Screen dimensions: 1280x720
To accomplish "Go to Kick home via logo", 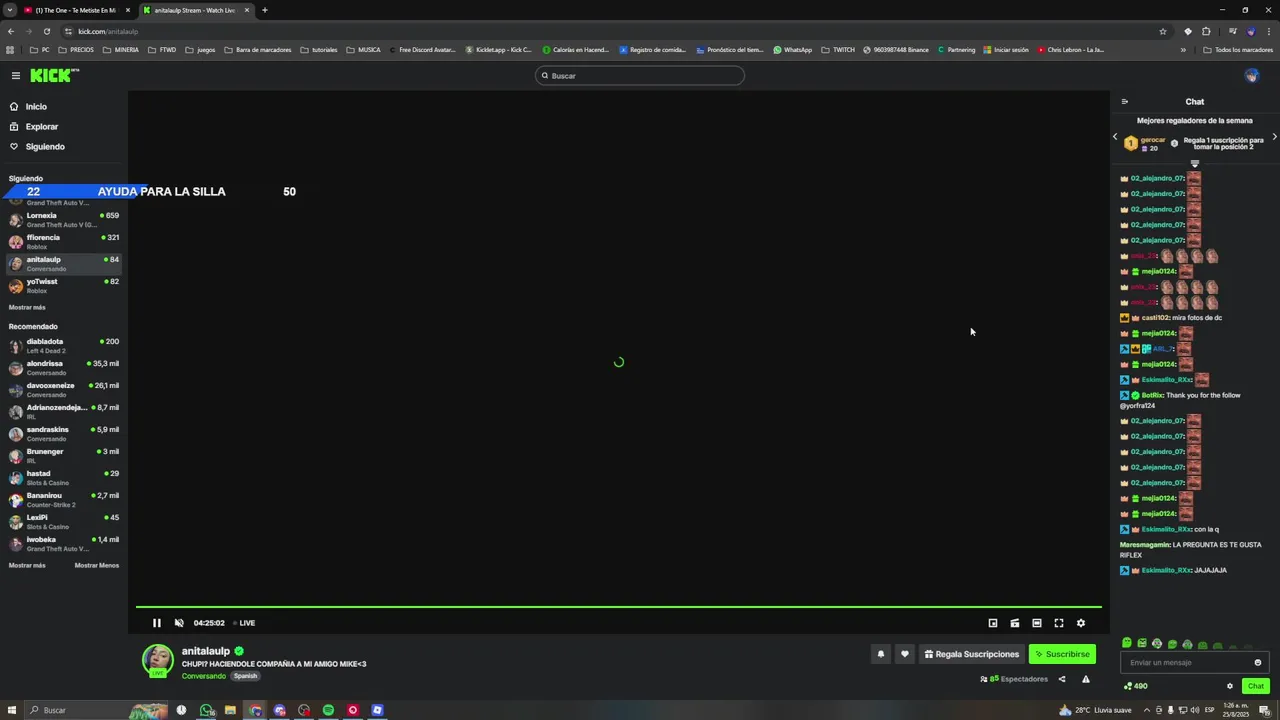I will [52, 75].
